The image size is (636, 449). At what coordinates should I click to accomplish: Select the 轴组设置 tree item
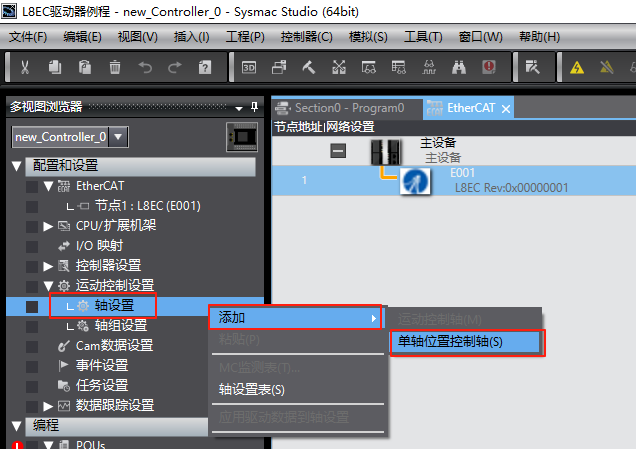(120, 325)
